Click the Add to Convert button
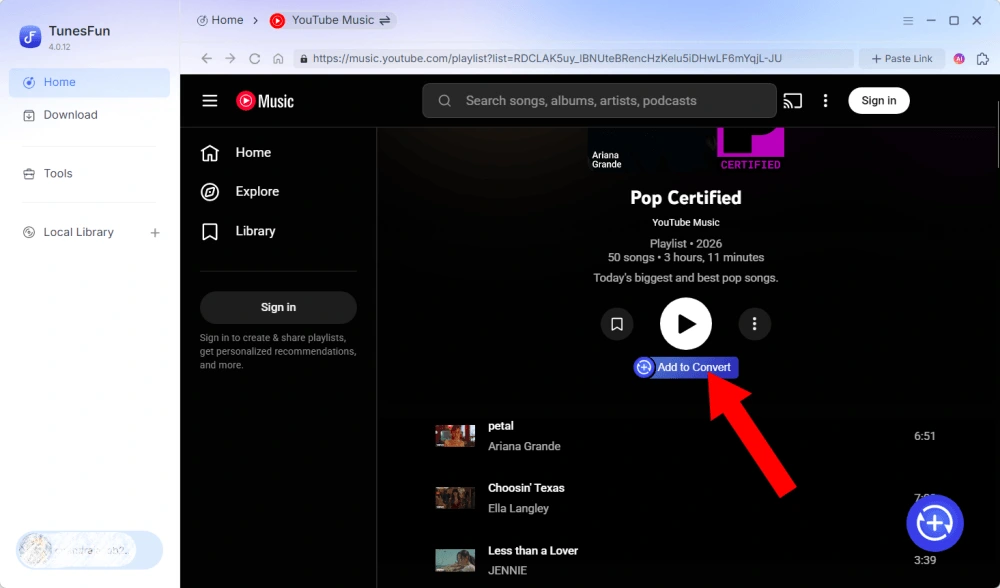Image resolution: width=1000 pixels, height=588 pixels. point(686,367)
